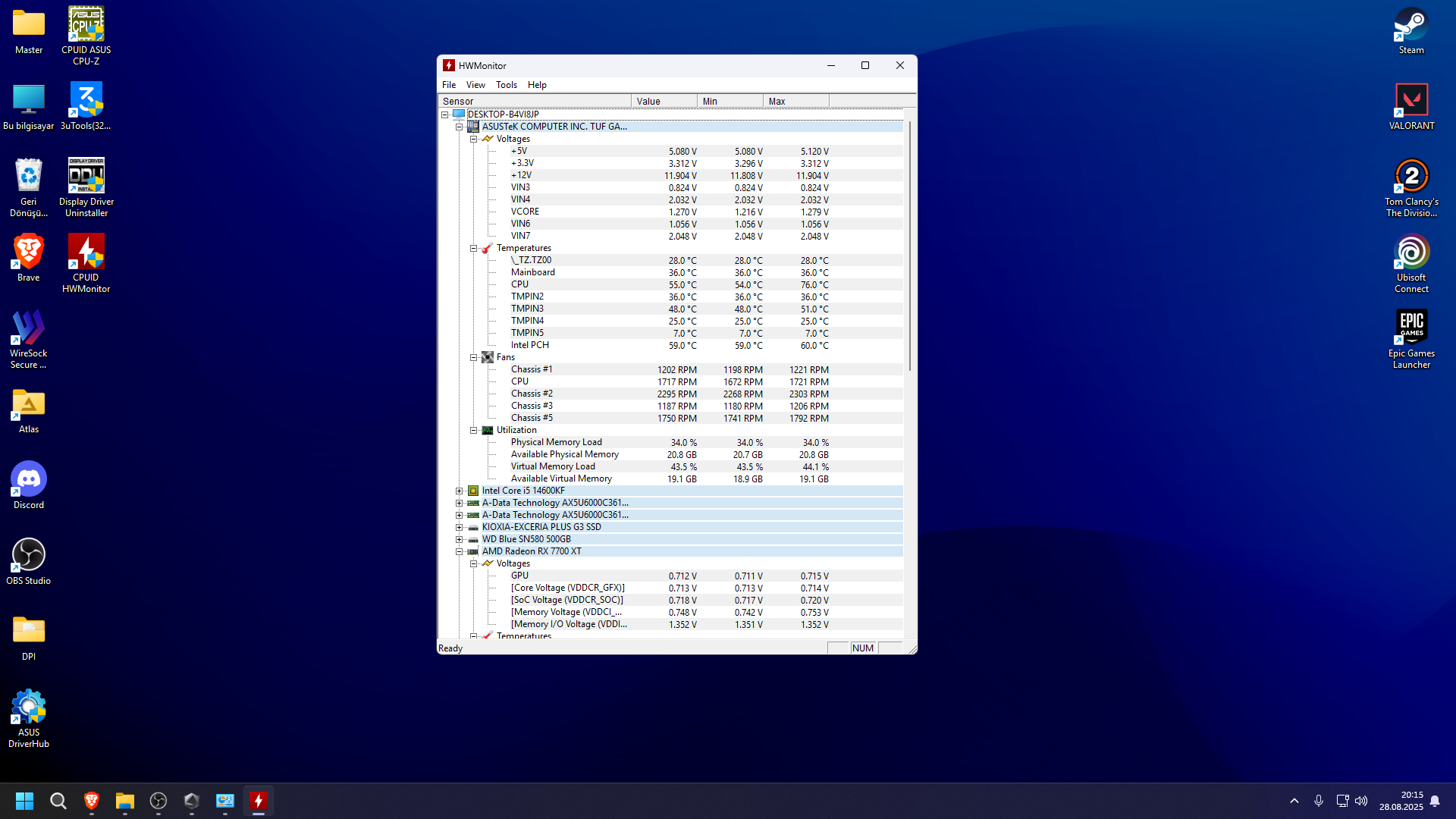Collapse the AMD Radeon RX 7700 XT node

coord(460,551)
